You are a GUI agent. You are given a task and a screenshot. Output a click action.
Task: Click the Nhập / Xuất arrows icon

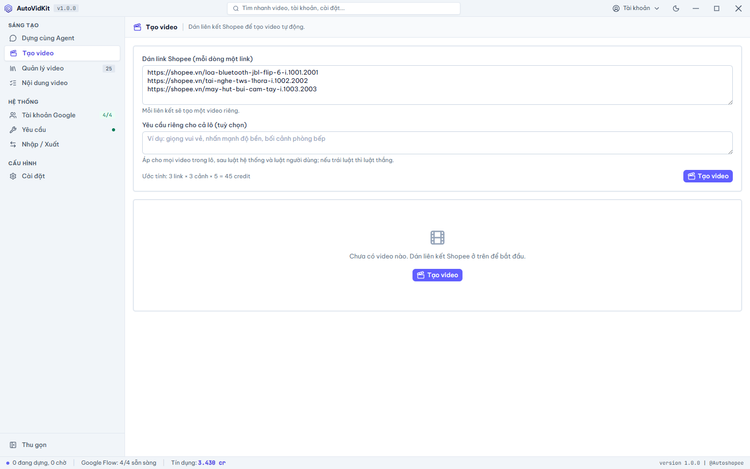point(13,144)
